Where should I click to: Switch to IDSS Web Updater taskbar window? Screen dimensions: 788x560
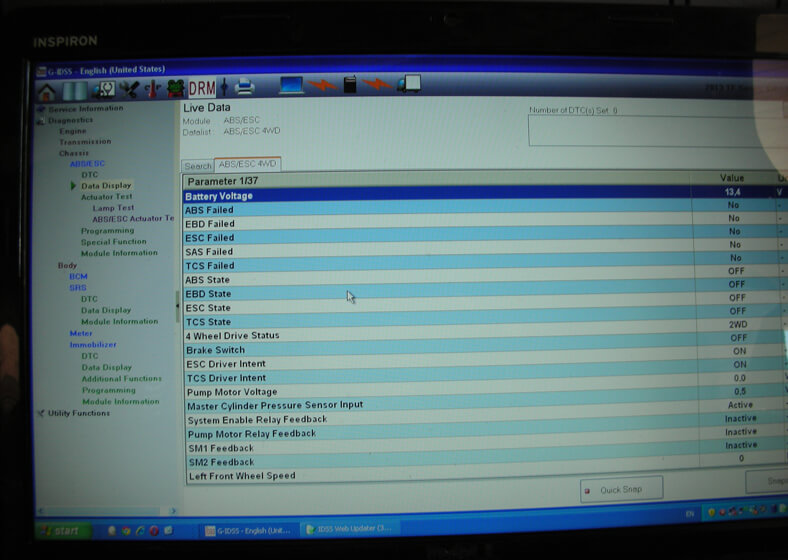pyautogui.click(x=352, y=528)
